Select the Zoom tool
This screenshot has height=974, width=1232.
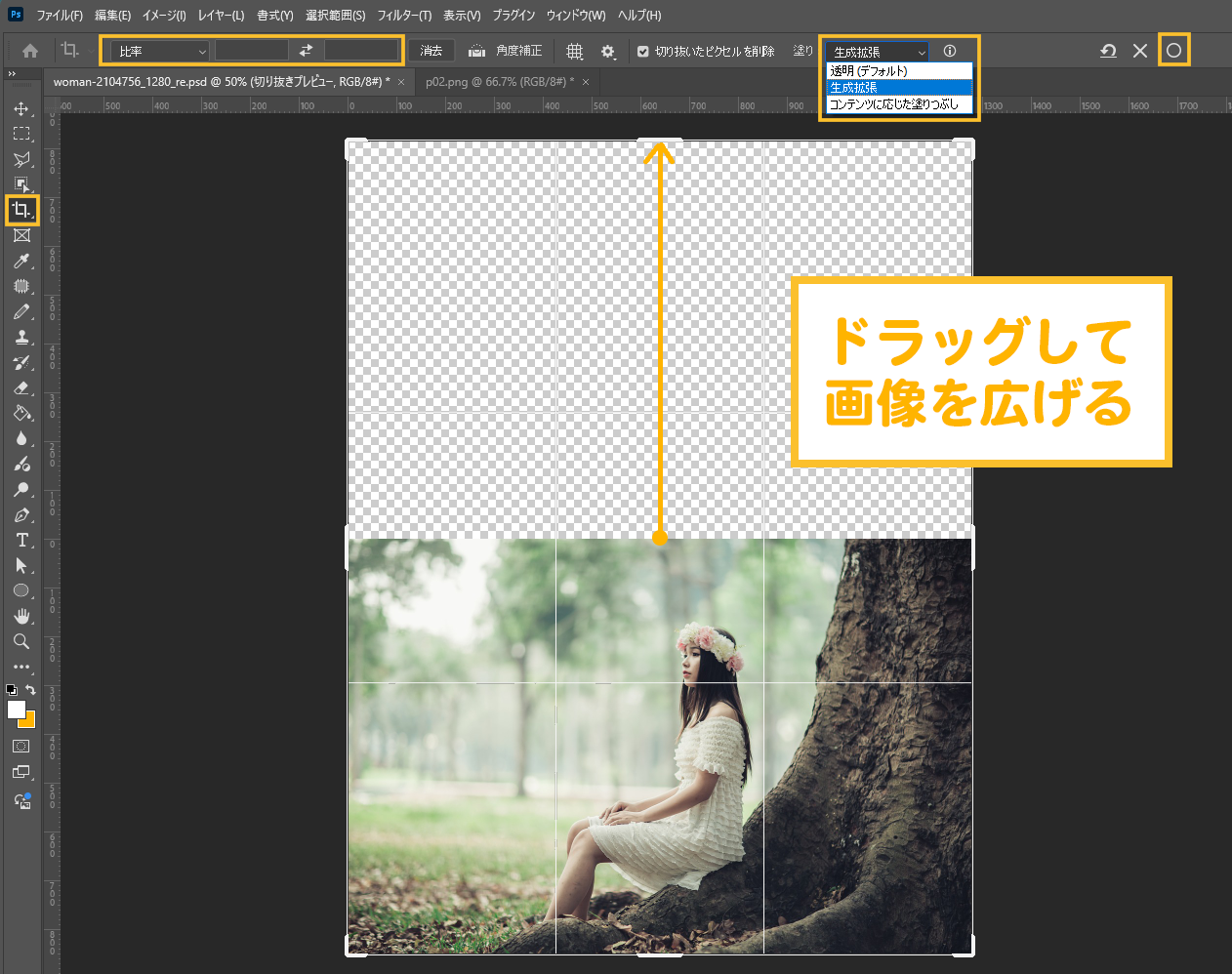21,641
